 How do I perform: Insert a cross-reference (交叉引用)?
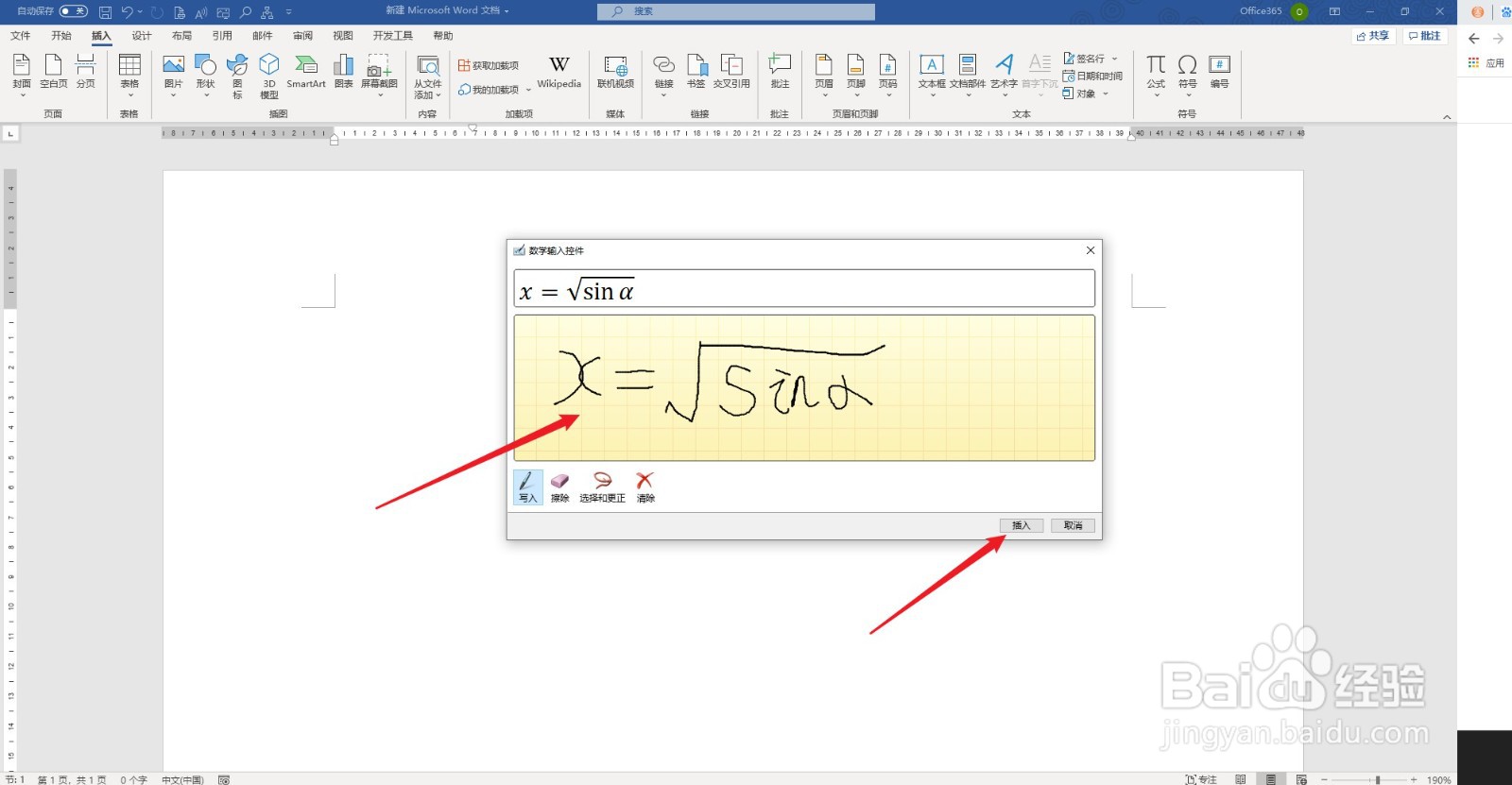(731, 72)
